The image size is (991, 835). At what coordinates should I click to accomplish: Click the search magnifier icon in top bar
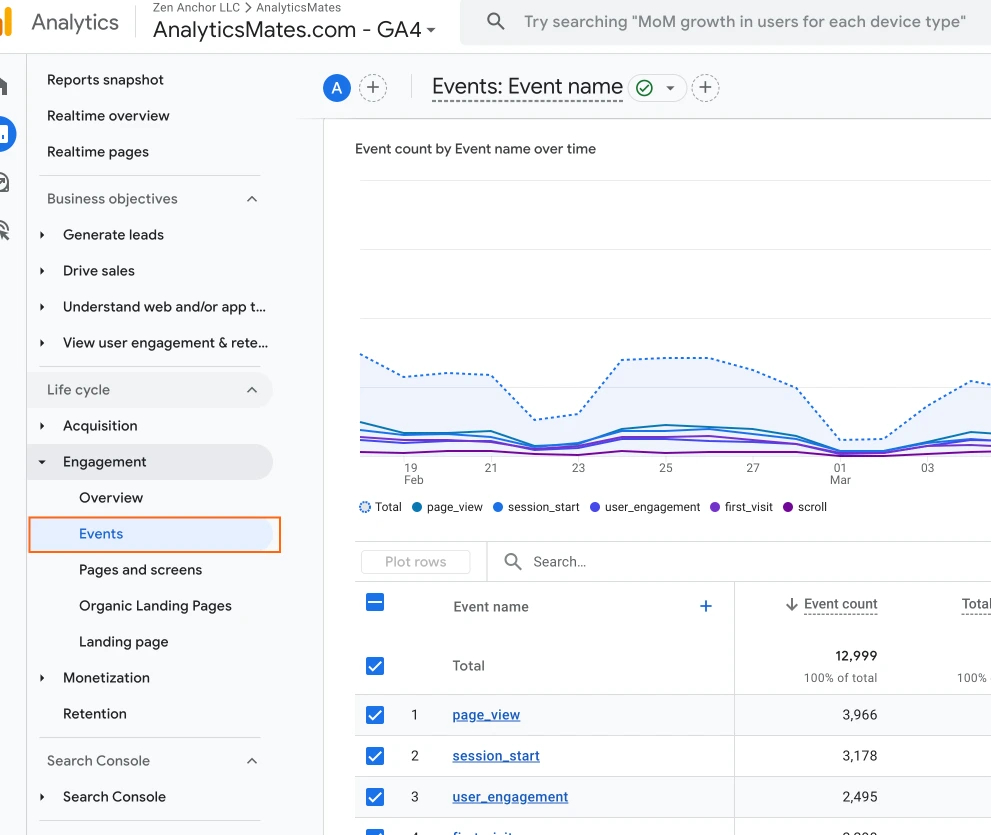pyautogui.click(x=496, y=21)
